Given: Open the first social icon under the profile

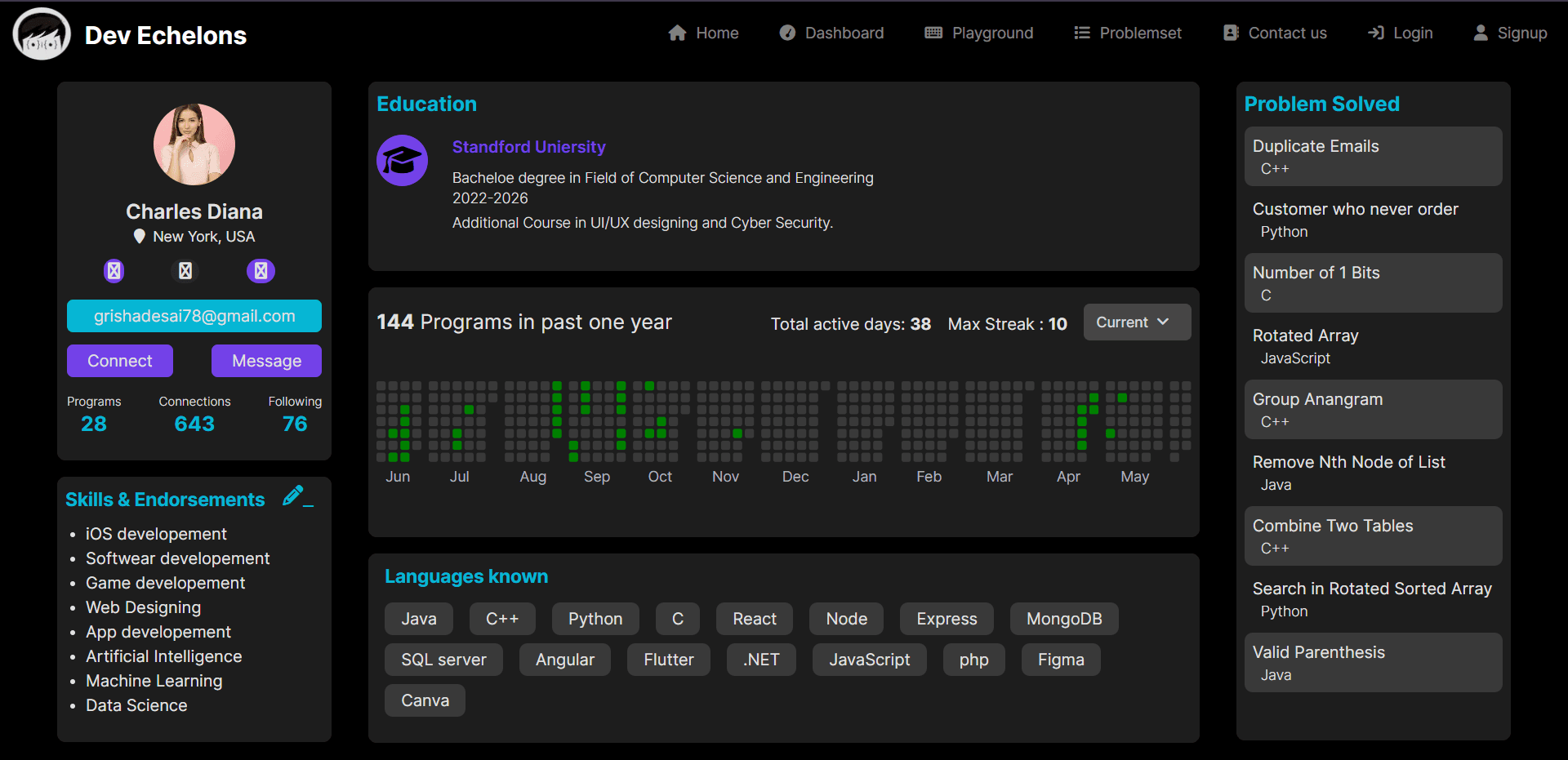Looking at the screenshot, I should [114, 270].
